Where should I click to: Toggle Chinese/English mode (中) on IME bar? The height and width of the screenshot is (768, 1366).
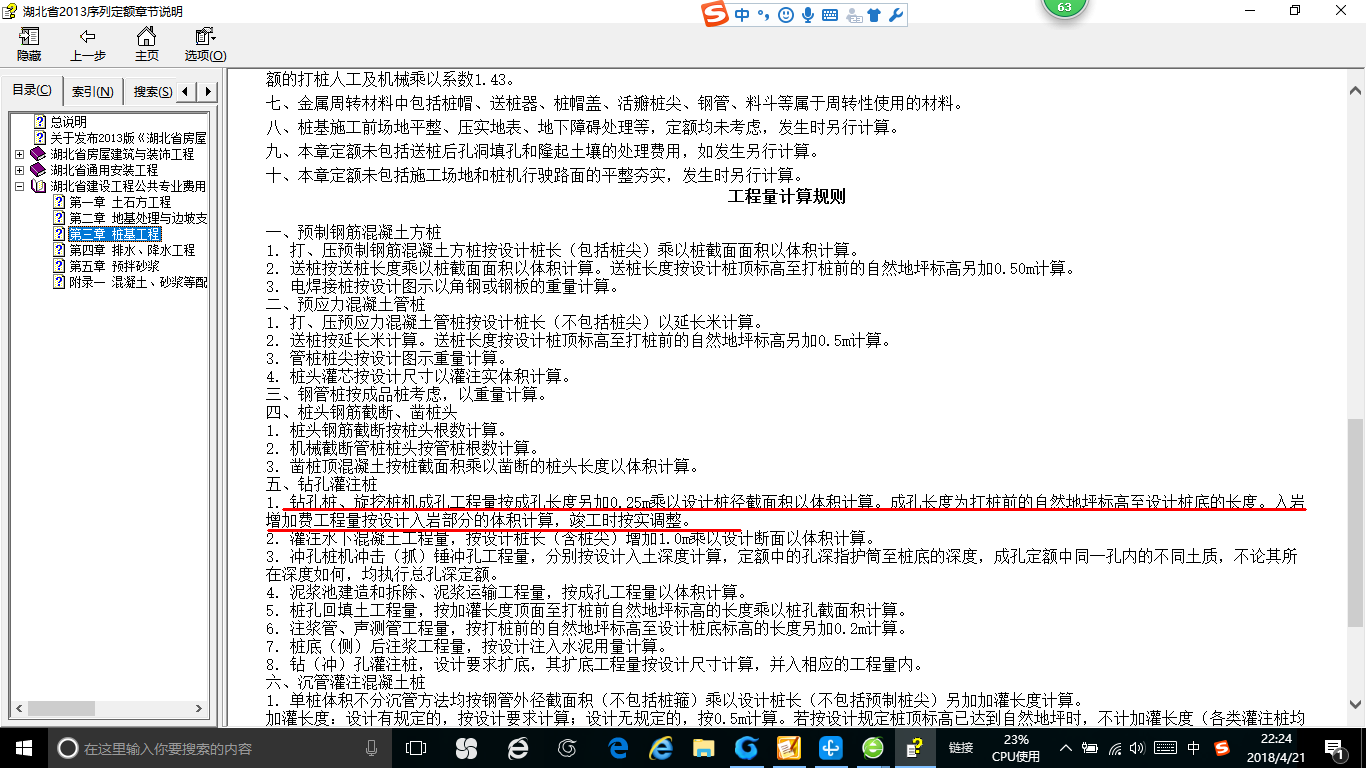point(742,15)
